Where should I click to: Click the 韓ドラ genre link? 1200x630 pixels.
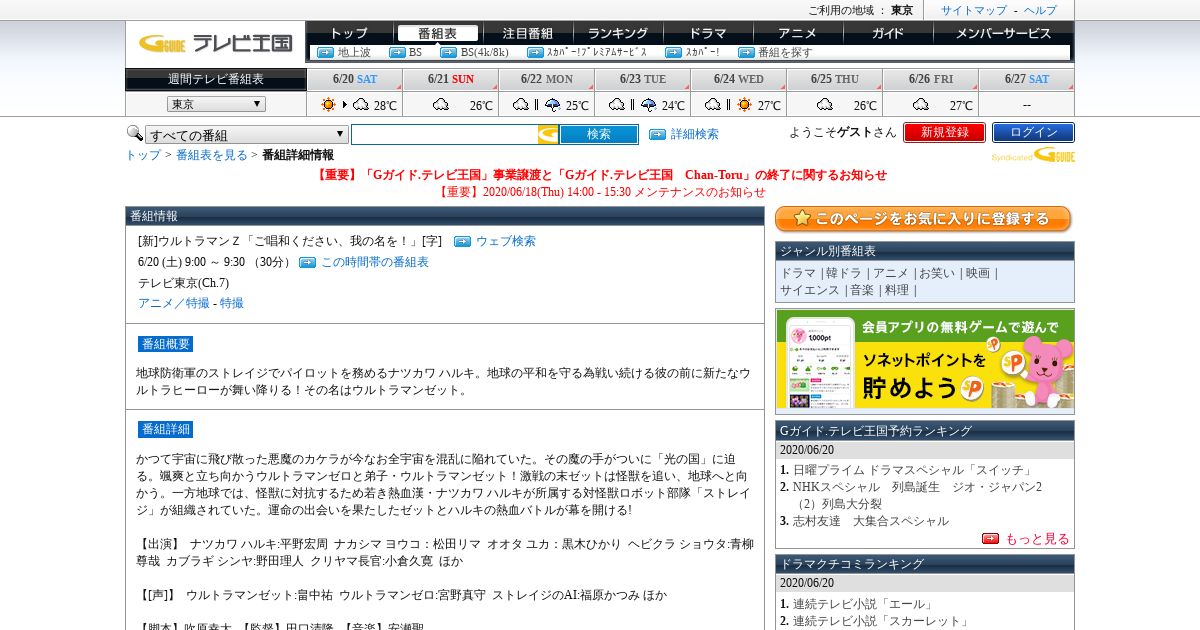842,273
